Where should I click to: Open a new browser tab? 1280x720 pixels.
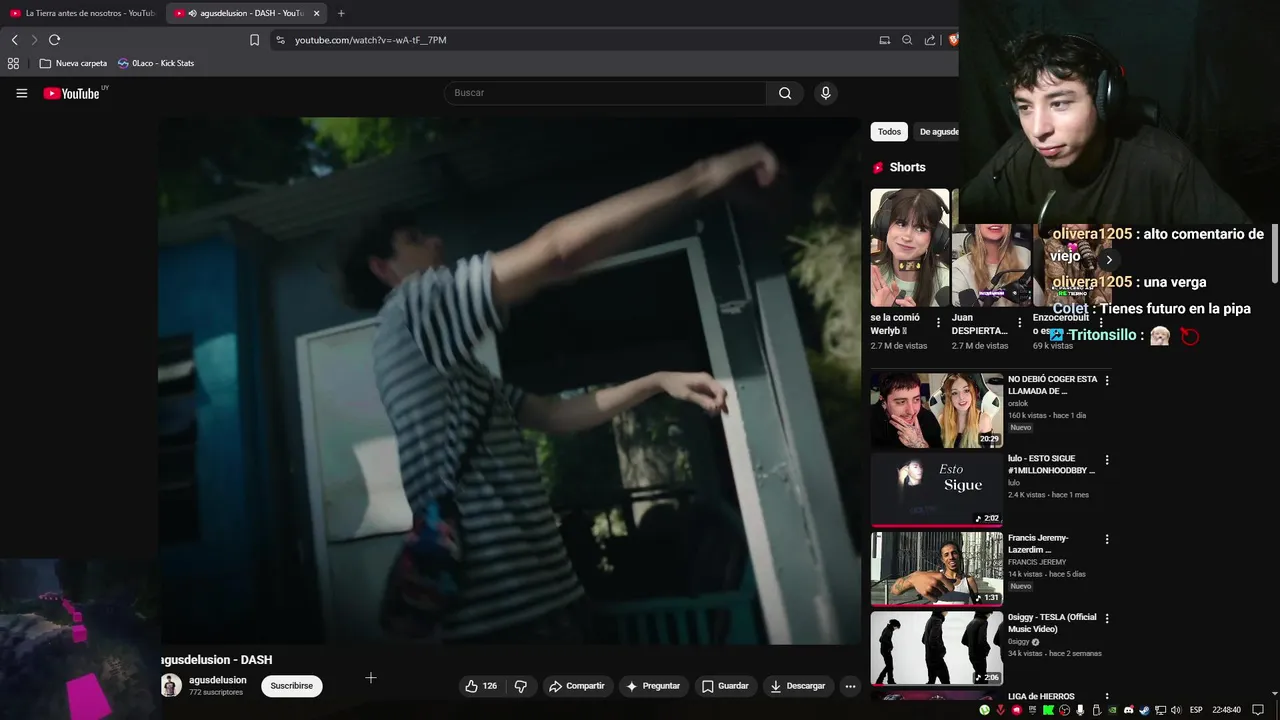pyautogui.click(x=341, y=13)
